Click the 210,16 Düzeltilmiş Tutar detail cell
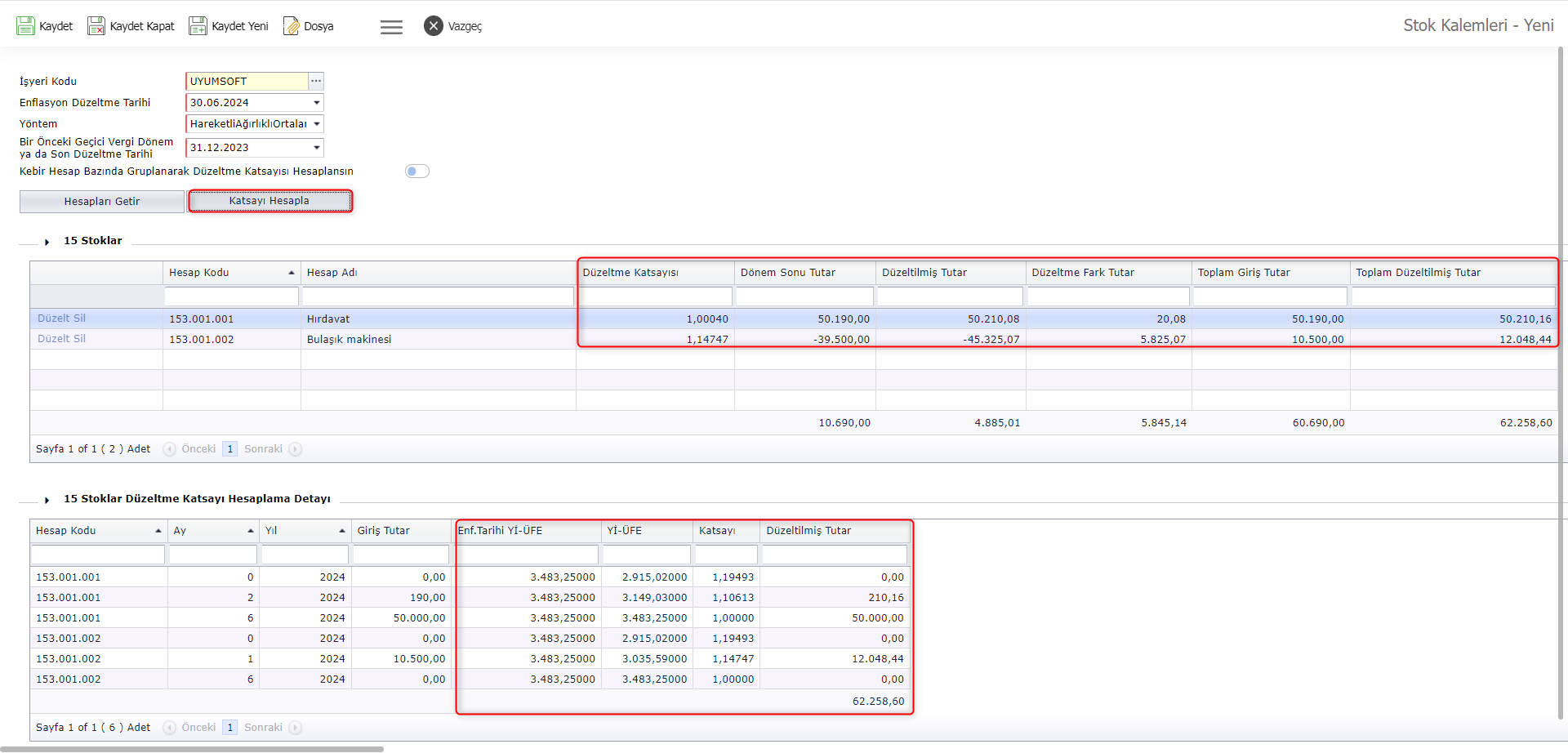 click(835, 598)
